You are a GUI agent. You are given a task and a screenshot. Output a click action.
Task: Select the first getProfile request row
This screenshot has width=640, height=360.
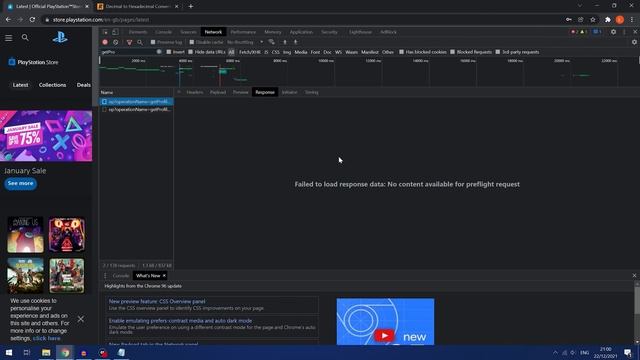(136, 102)
